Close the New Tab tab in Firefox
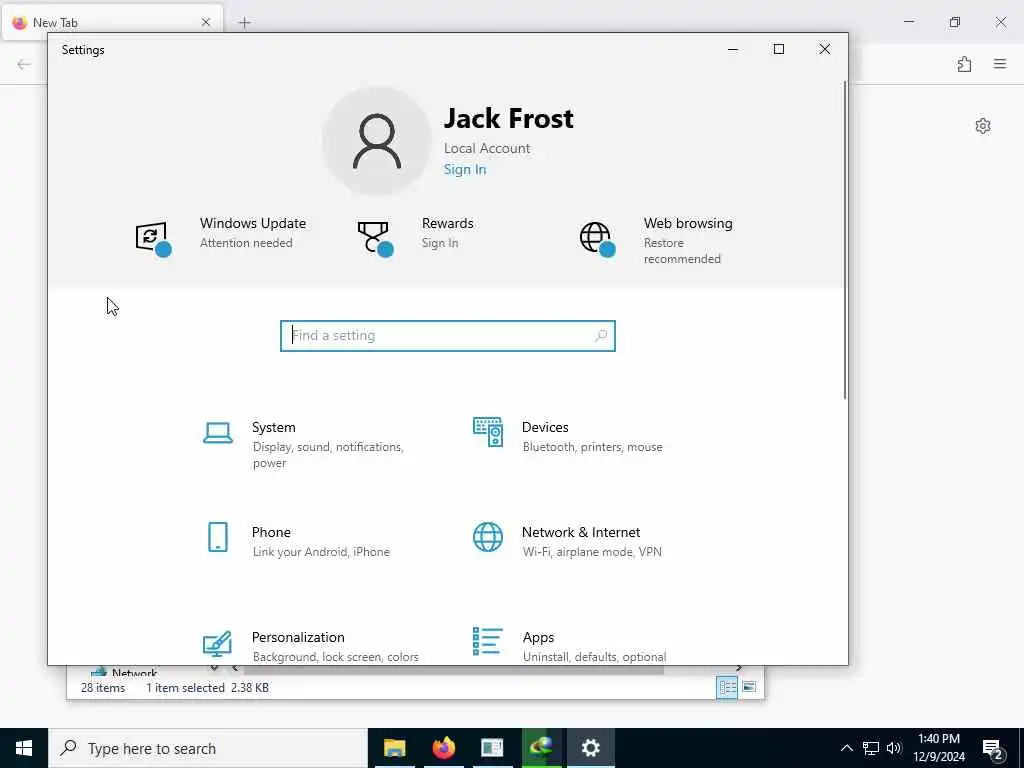Viewport: 1024px width, 768px height. click(x=206, y=22)
